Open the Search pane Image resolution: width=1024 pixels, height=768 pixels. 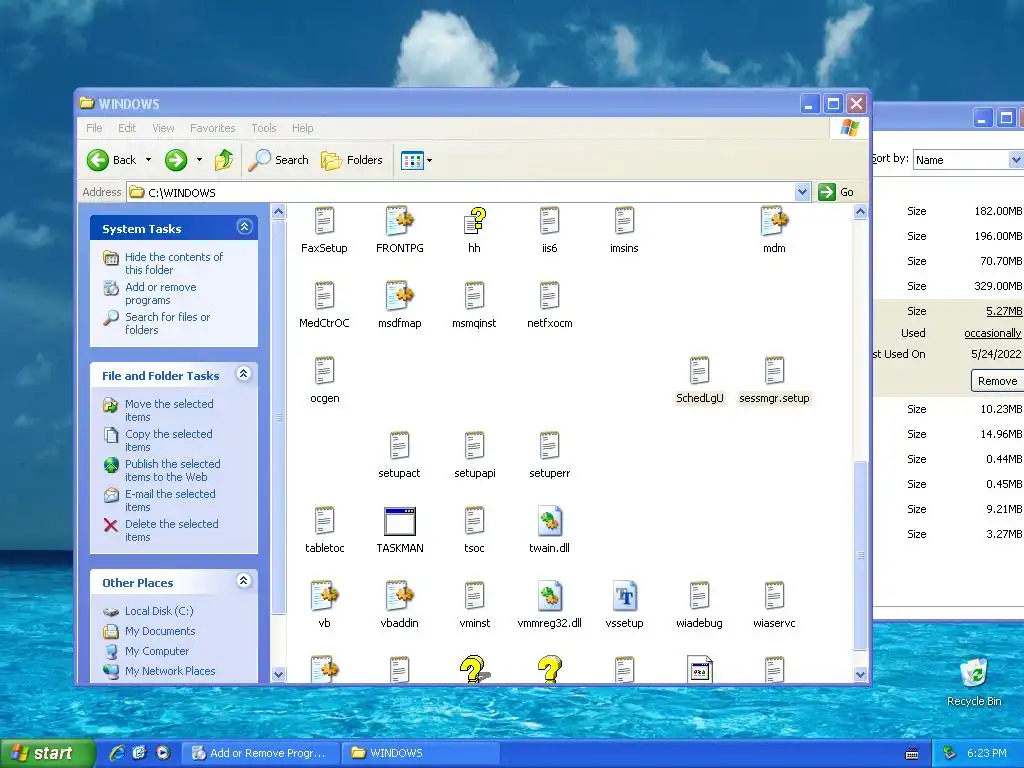(278, 160)
